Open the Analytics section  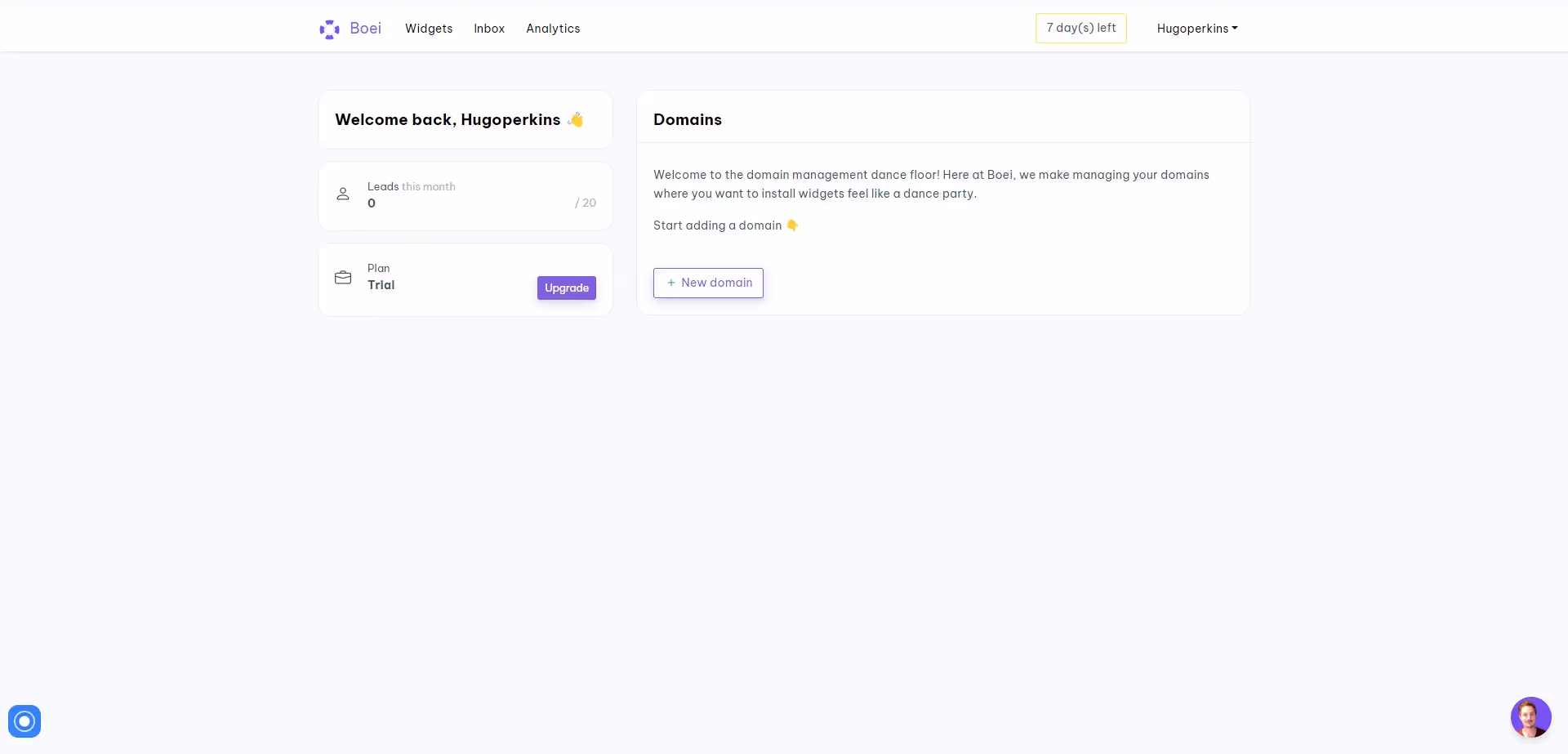(553, 29)
